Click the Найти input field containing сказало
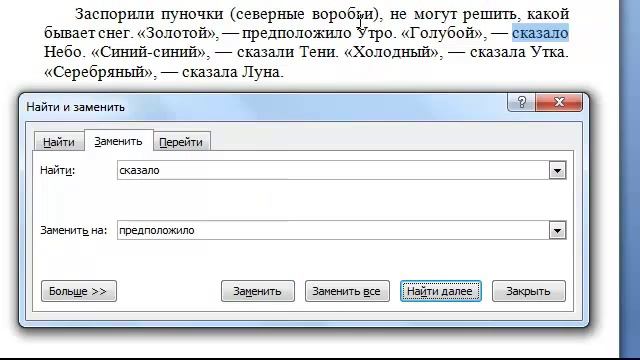The height and width of the screenshot is (360, 640). point(333,170)
